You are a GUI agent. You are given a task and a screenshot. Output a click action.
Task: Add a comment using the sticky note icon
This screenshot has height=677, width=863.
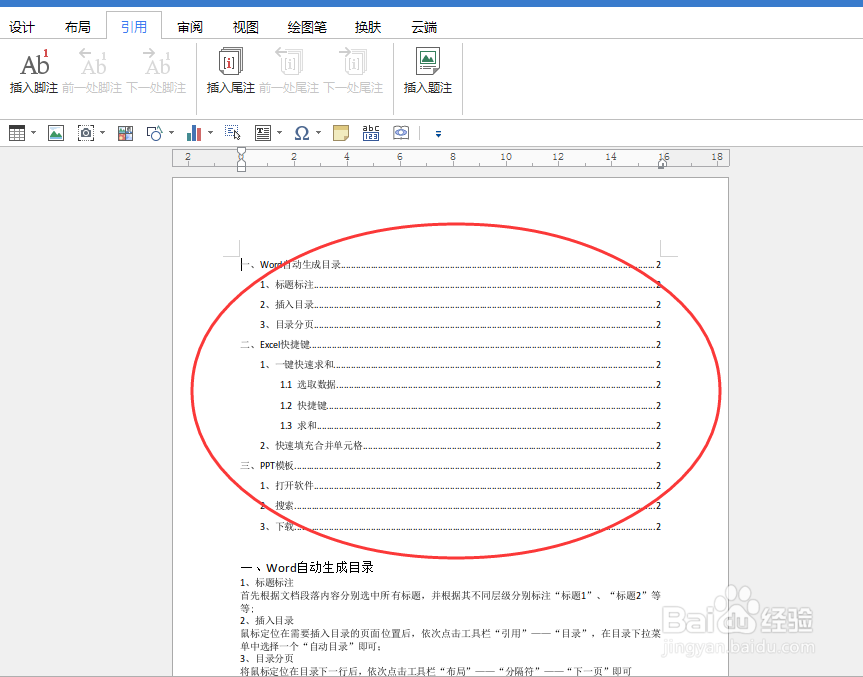(338, 132)
